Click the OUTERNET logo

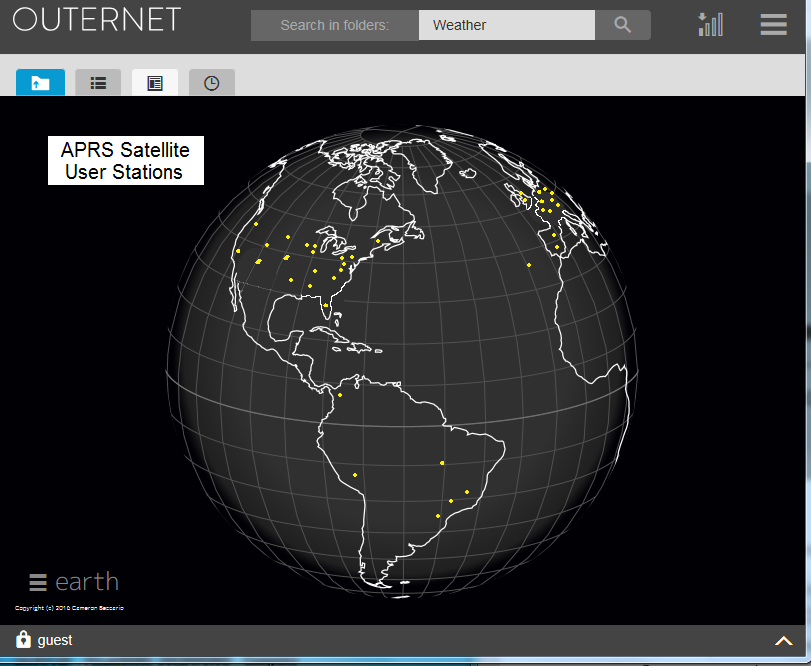coord(97,20)
